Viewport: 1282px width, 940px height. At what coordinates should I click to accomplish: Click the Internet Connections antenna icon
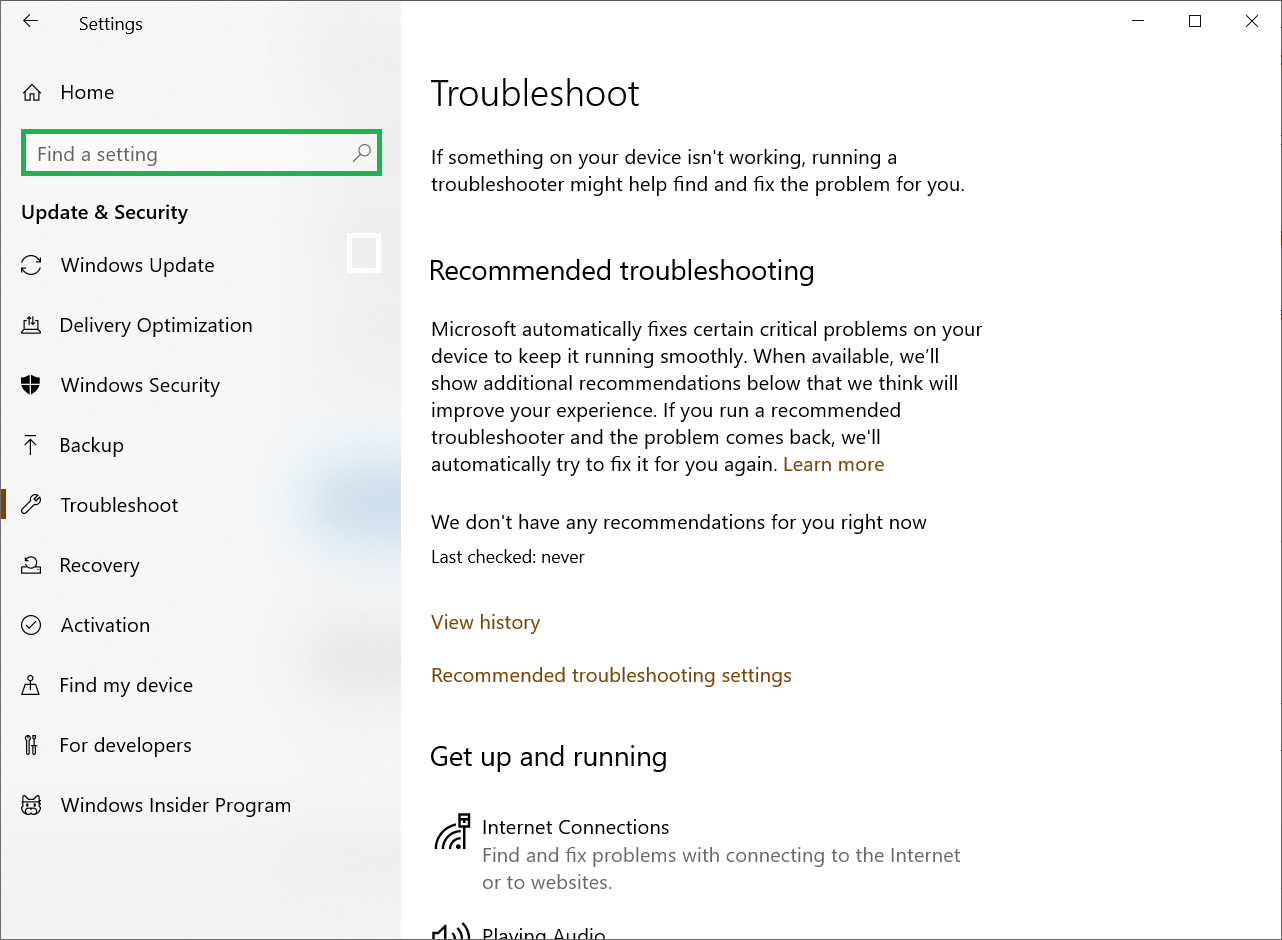click(x=453, y=831)
